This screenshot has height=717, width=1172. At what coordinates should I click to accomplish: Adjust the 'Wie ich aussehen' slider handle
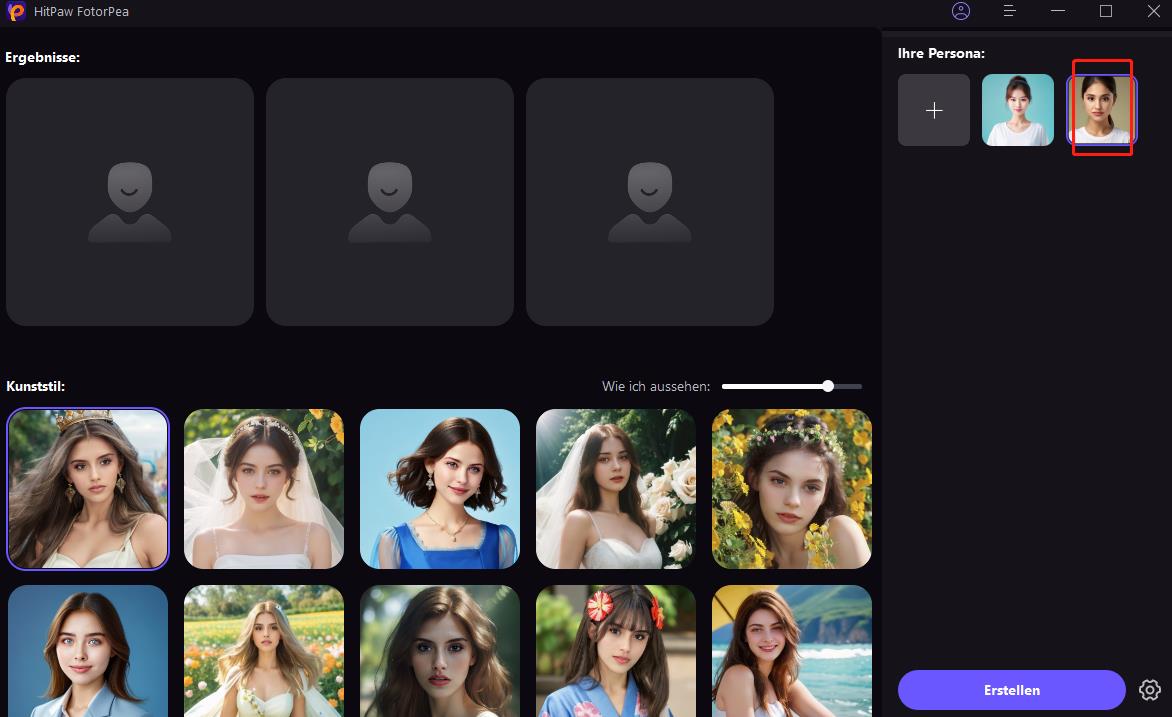click(x=828, y=386)
